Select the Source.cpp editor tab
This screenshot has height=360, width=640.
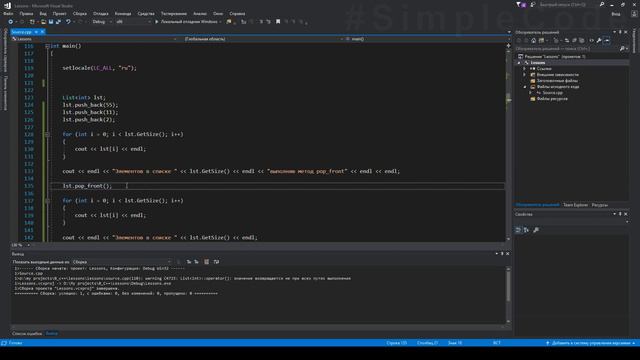[21, 32]
